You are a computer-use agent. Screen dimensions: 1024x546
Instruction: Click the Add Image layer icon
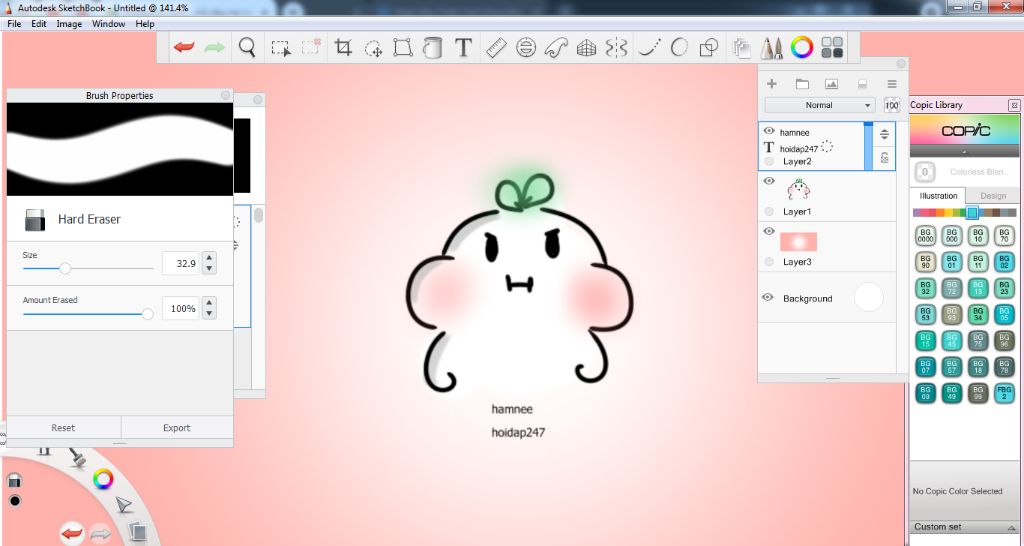point(831,84)
